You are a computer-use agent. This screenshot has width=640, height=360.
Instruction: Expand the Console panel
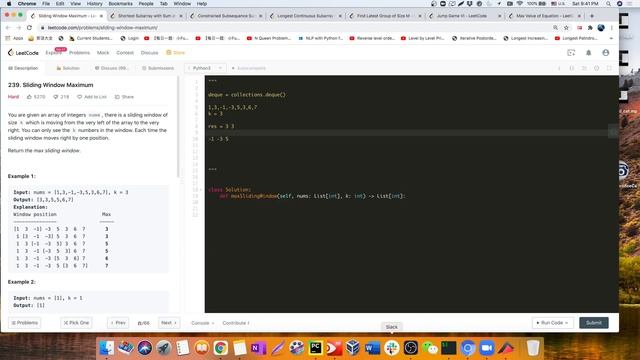coord(202,323)
